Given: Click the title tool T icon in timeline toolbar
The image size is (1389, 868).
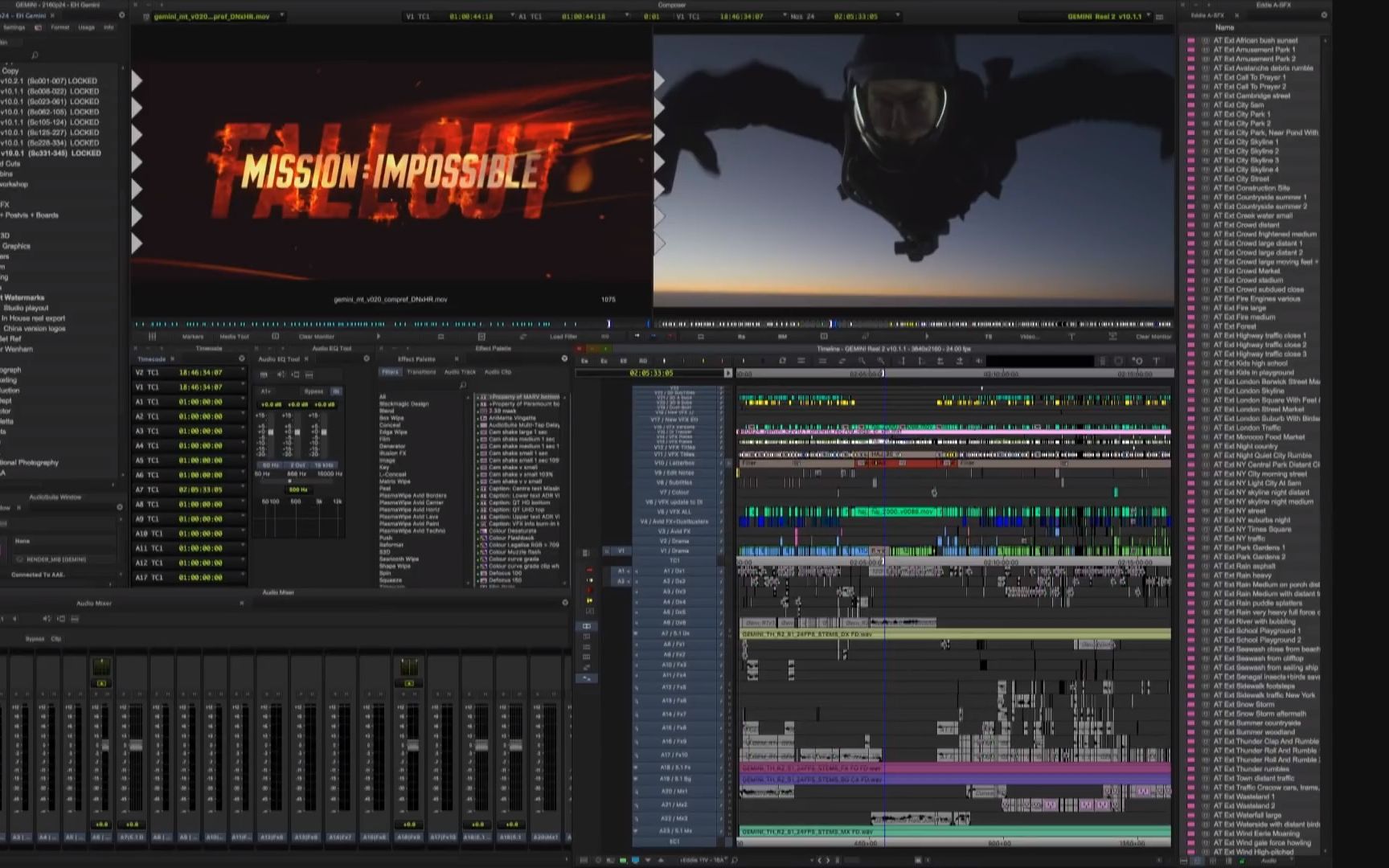Looking at the screenshot, I should pos(1157,361).
